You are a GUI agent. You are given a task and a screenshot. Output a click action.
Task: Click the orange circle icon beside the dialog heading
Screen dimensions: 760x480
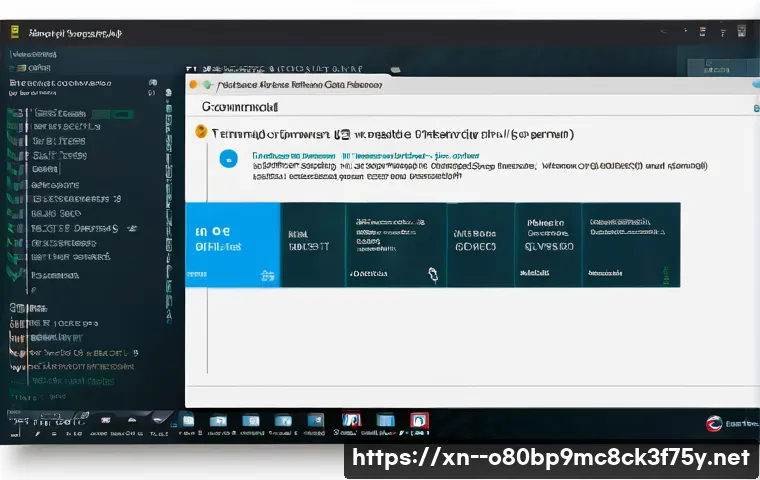tap(201, 131)
